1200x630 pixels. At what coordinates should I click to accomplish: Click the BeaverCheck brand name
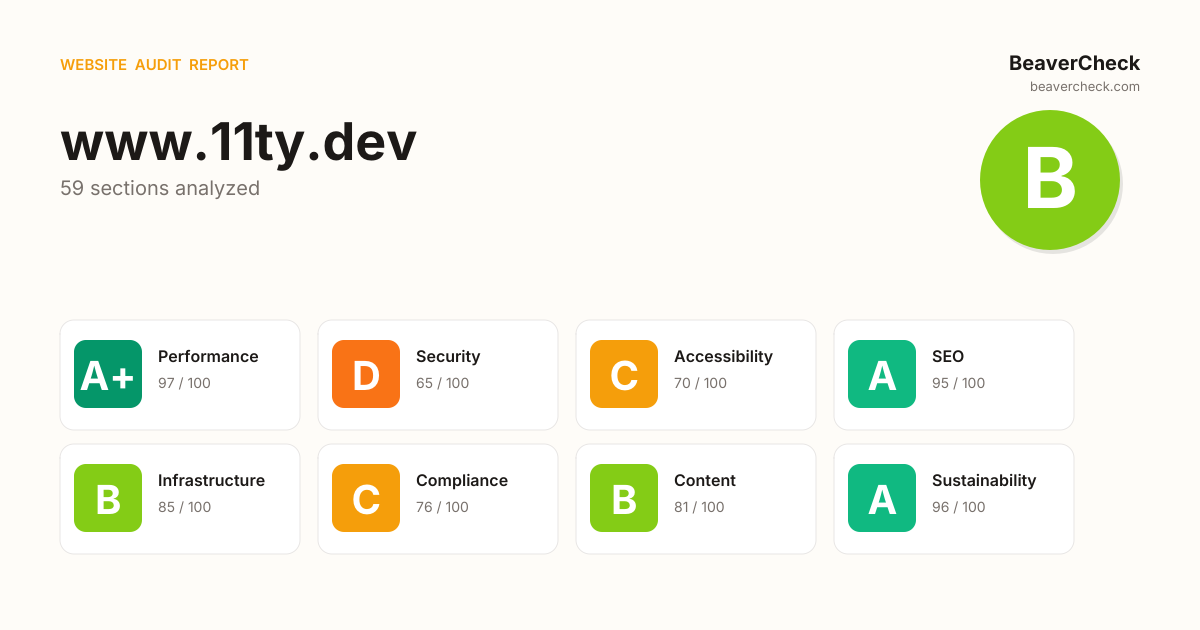[1074, 63]
